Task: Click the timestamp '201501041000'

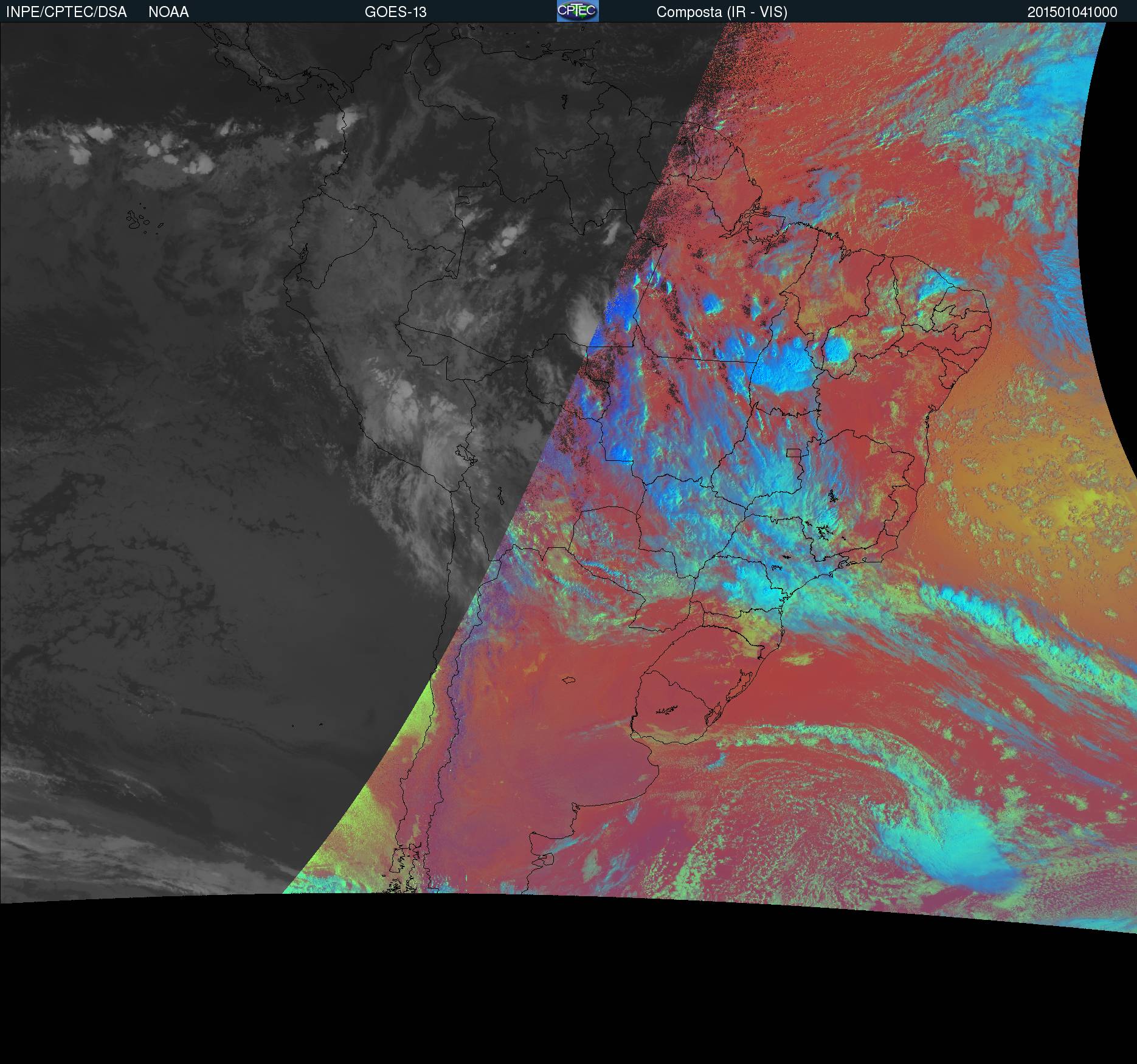Action: tap(1073, 12)
